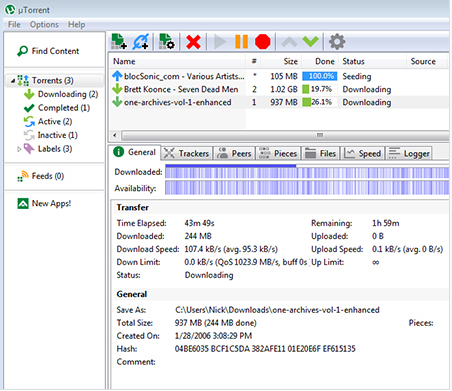Pause torrent with the orange pause icon
Screen dimensions: 452x391
[x=241, y=42]
